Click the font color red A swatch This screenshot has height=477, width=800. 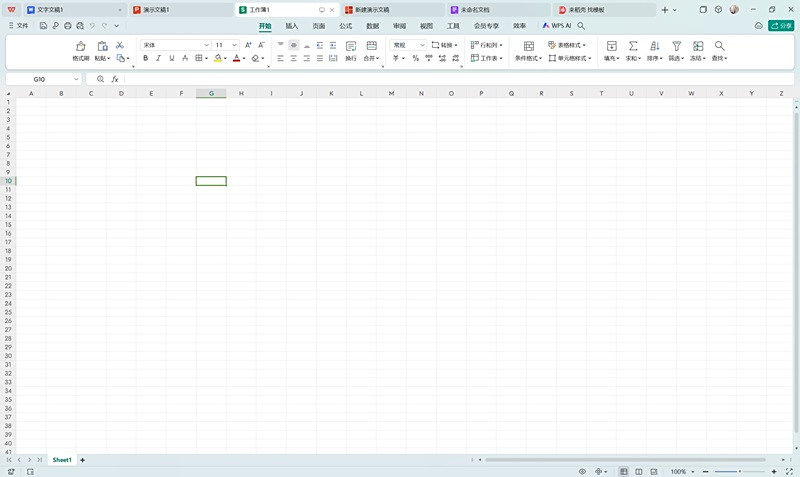pos(236,58)
